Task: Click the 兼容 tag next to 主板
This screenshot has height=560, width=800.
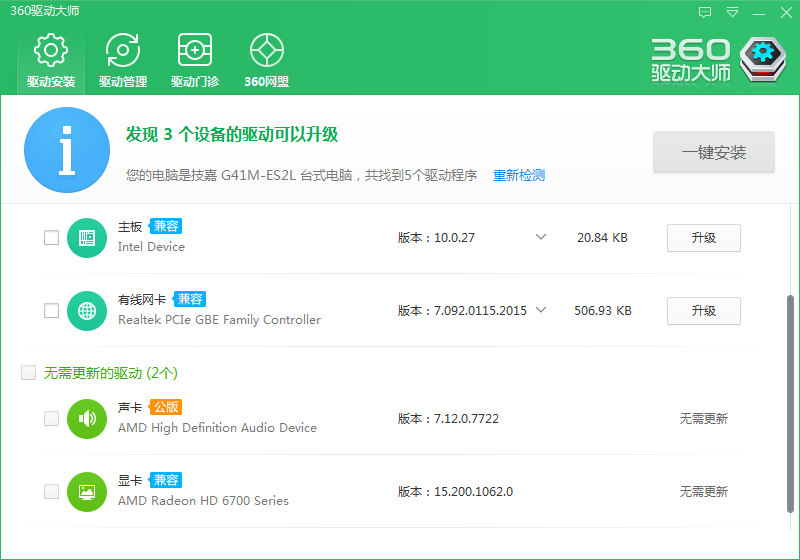Action: [x=166, y=226]
